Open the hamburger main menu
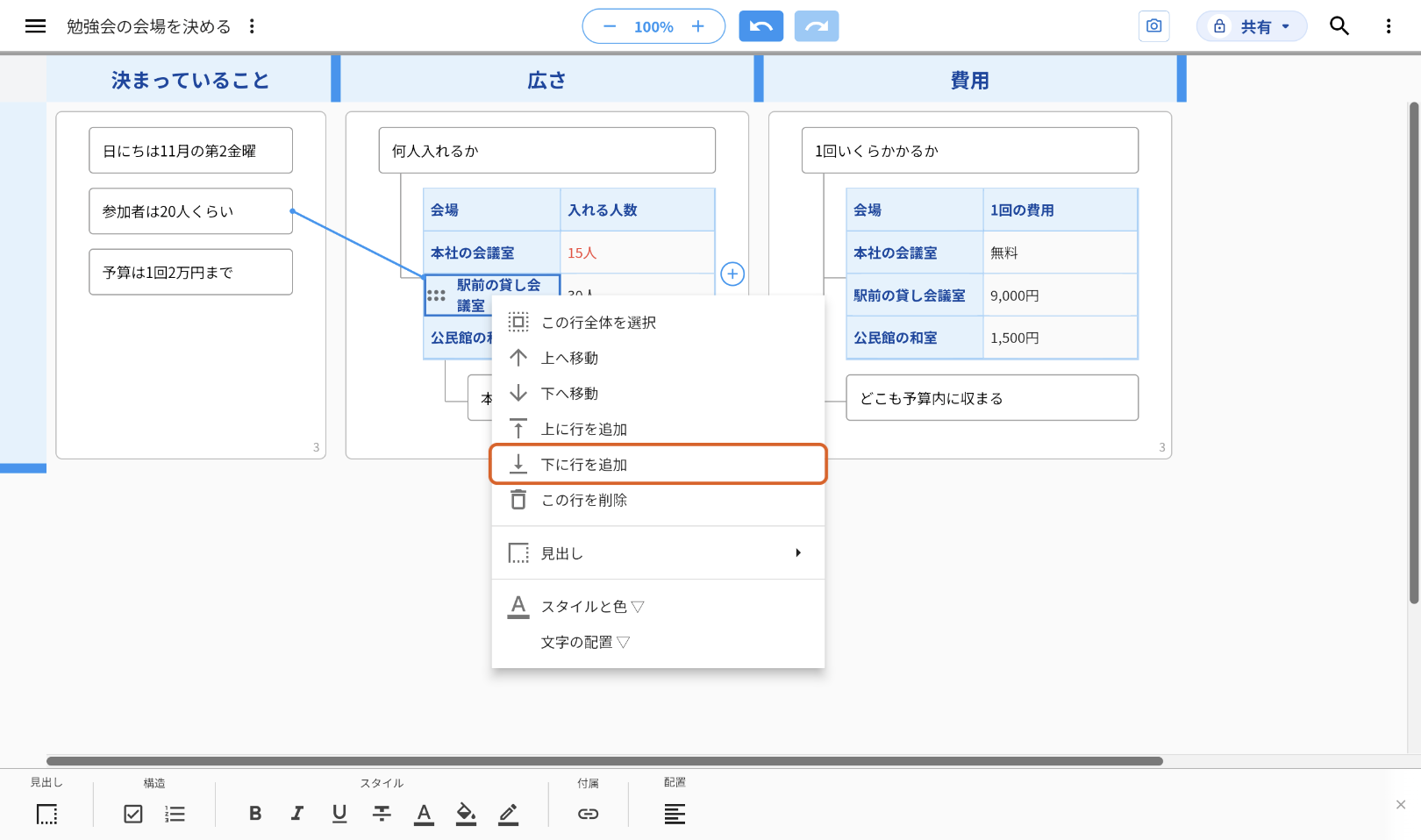The width and height of the screenshot is (1421, 840). tap(35, 26)
